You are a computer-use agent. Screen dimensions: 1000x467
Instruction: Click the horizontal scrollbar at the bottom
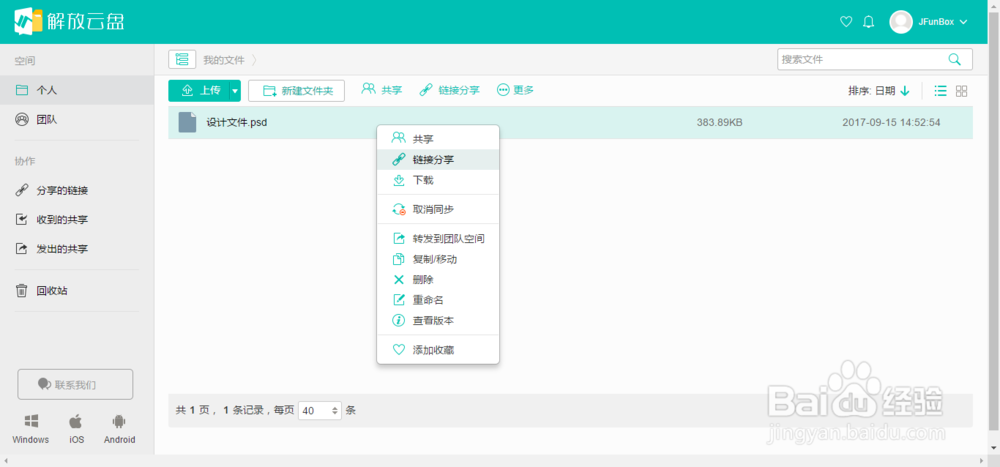pos(492,461)
